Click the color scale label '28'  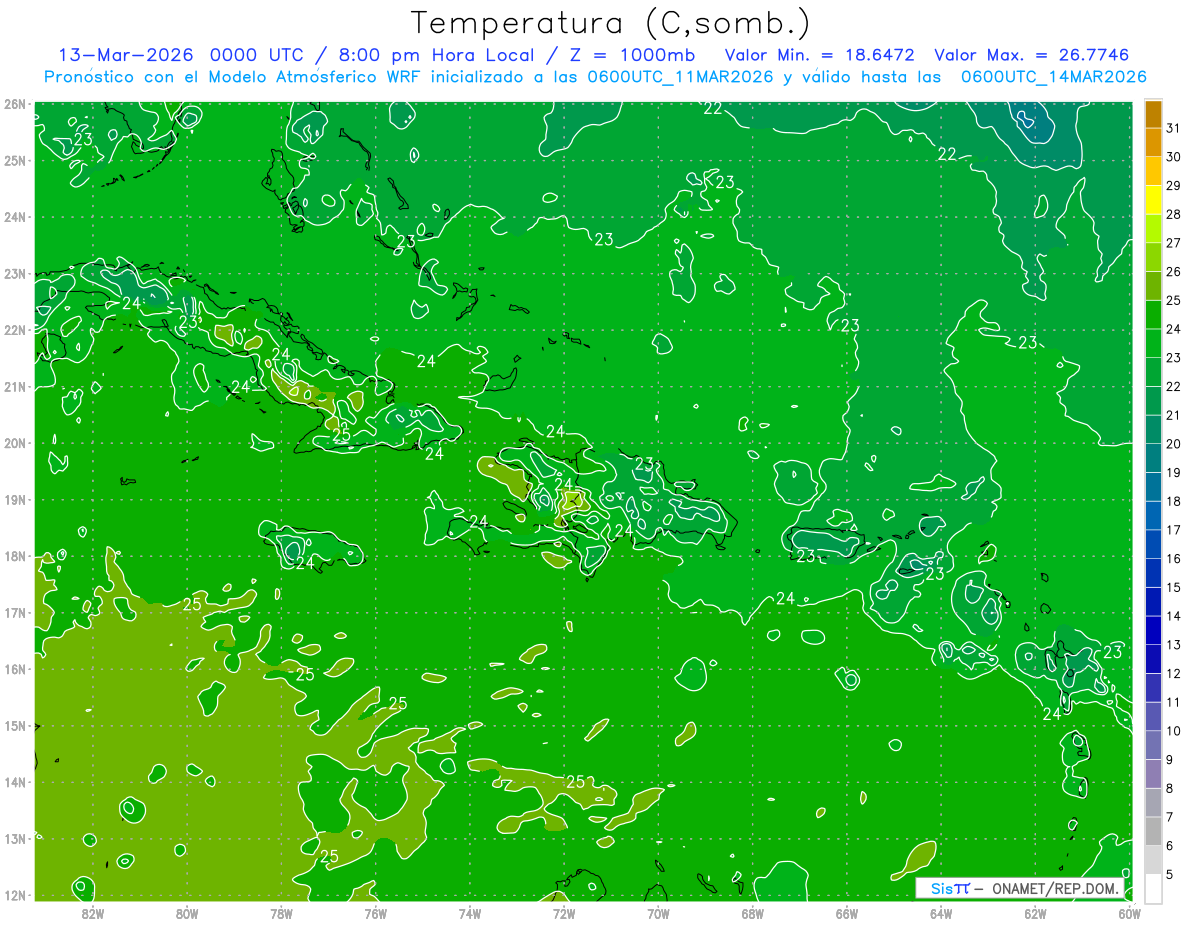[1174, 214]
